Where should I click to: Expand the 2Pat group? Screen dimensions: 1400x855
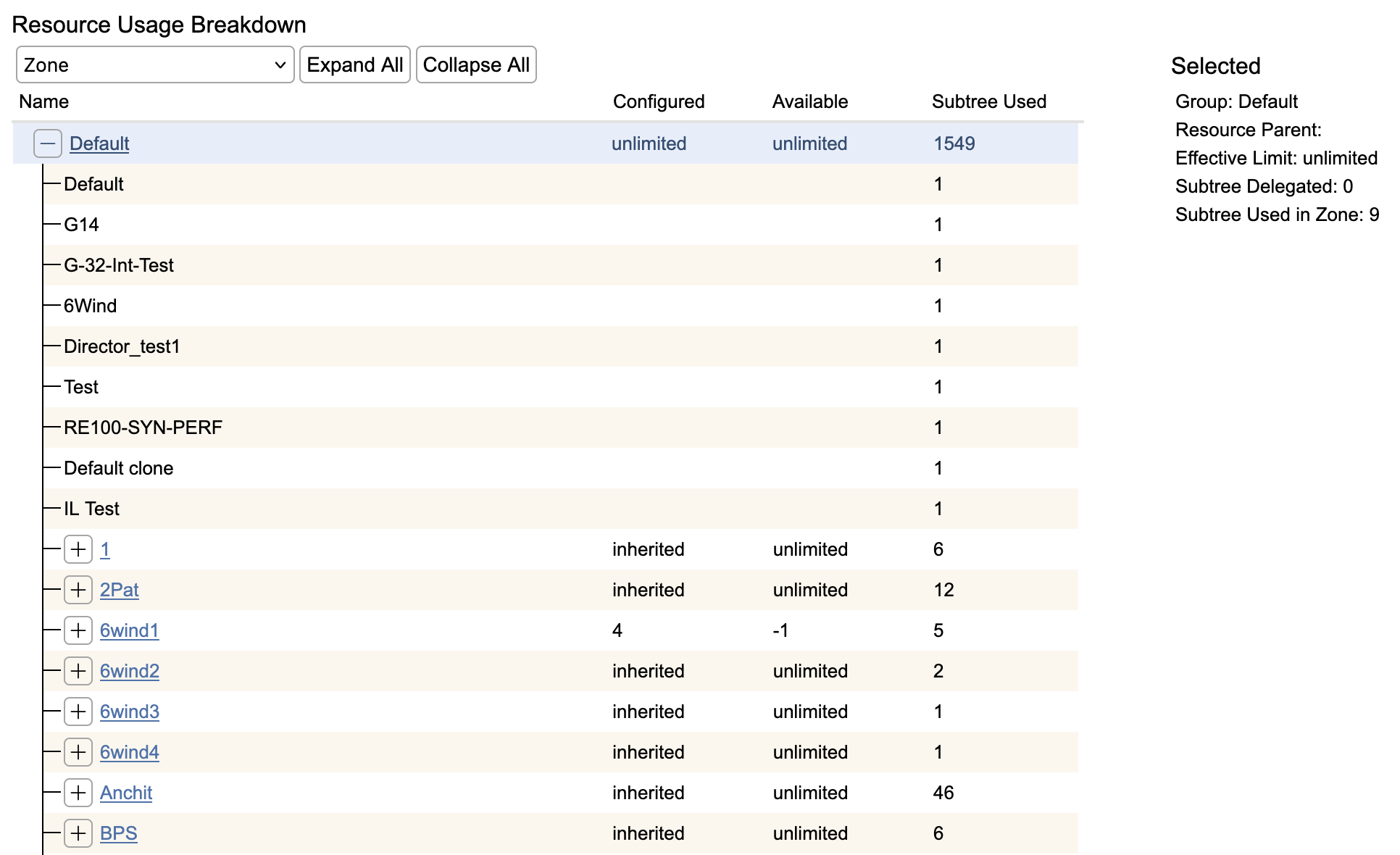tap(78, 590)
